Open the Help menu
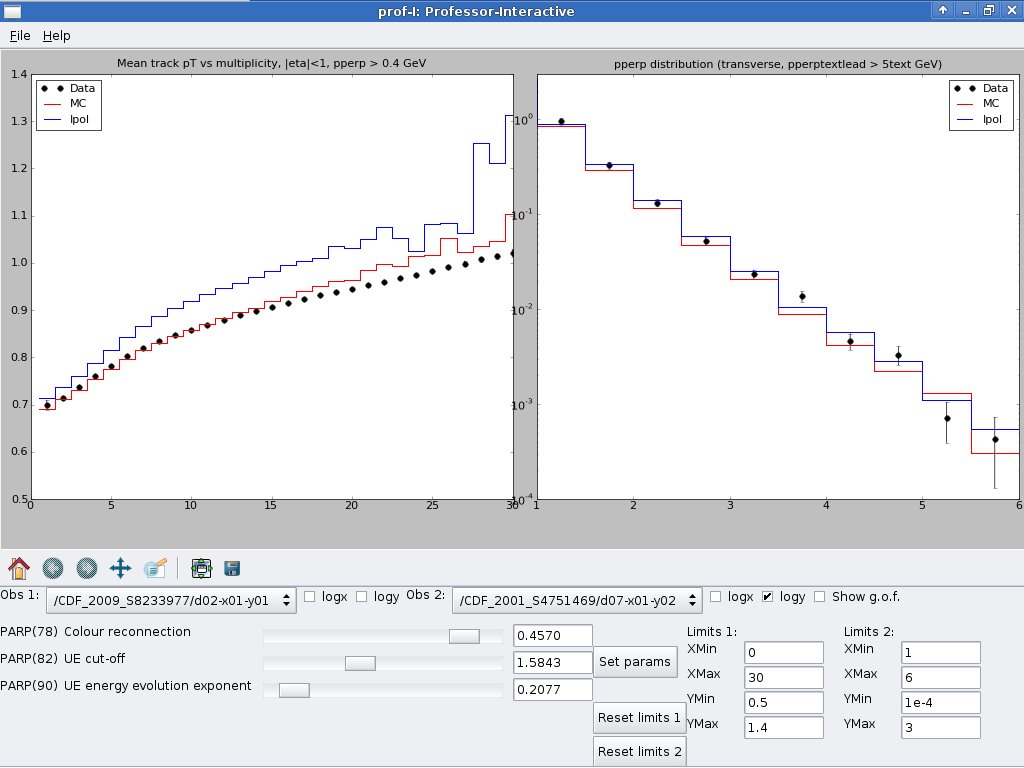1024x768 pixels. 56,35
